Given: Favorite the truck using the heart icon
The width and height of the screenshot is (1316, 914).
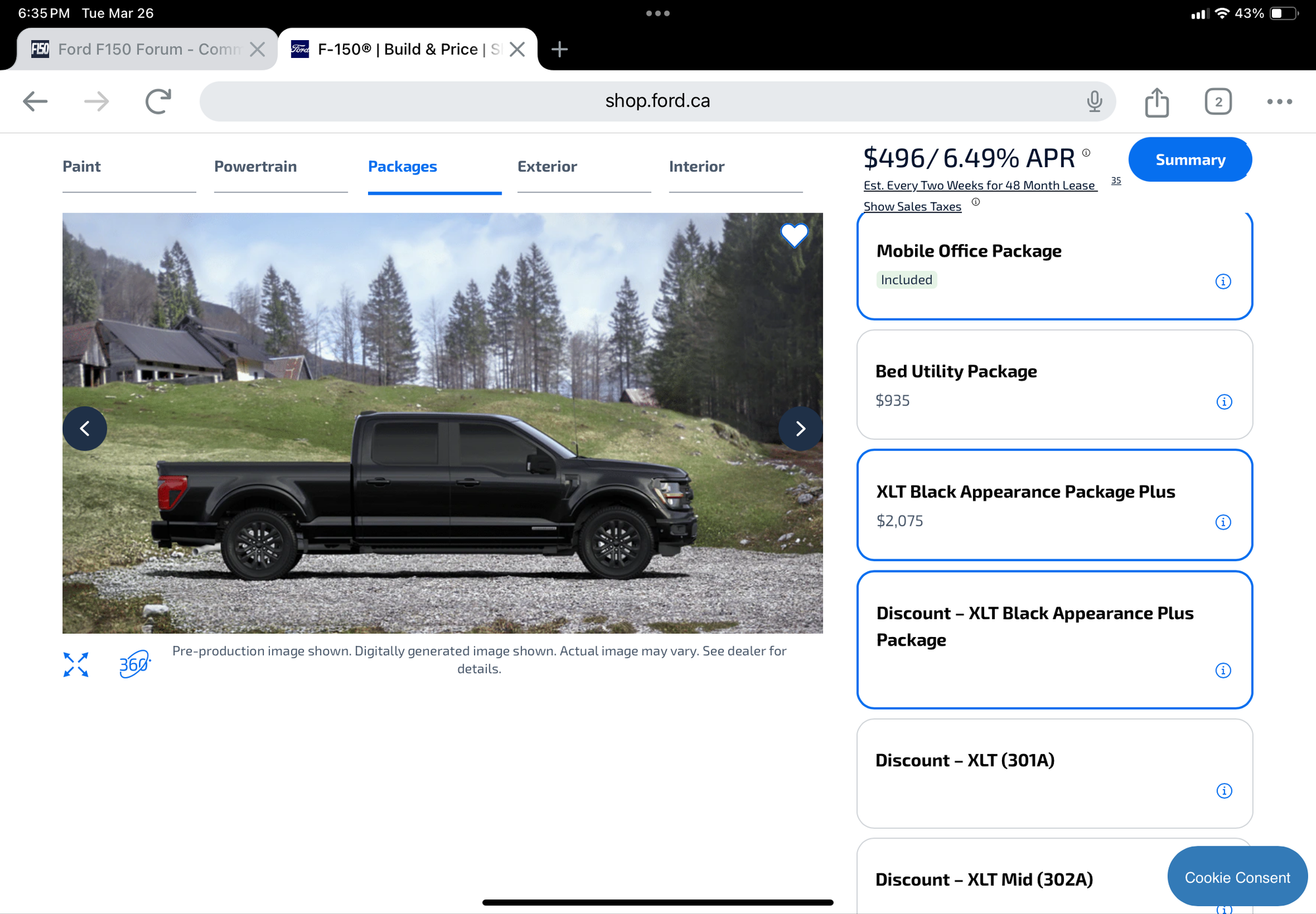Looking at the screenshot, I should (x=794, y=235).
